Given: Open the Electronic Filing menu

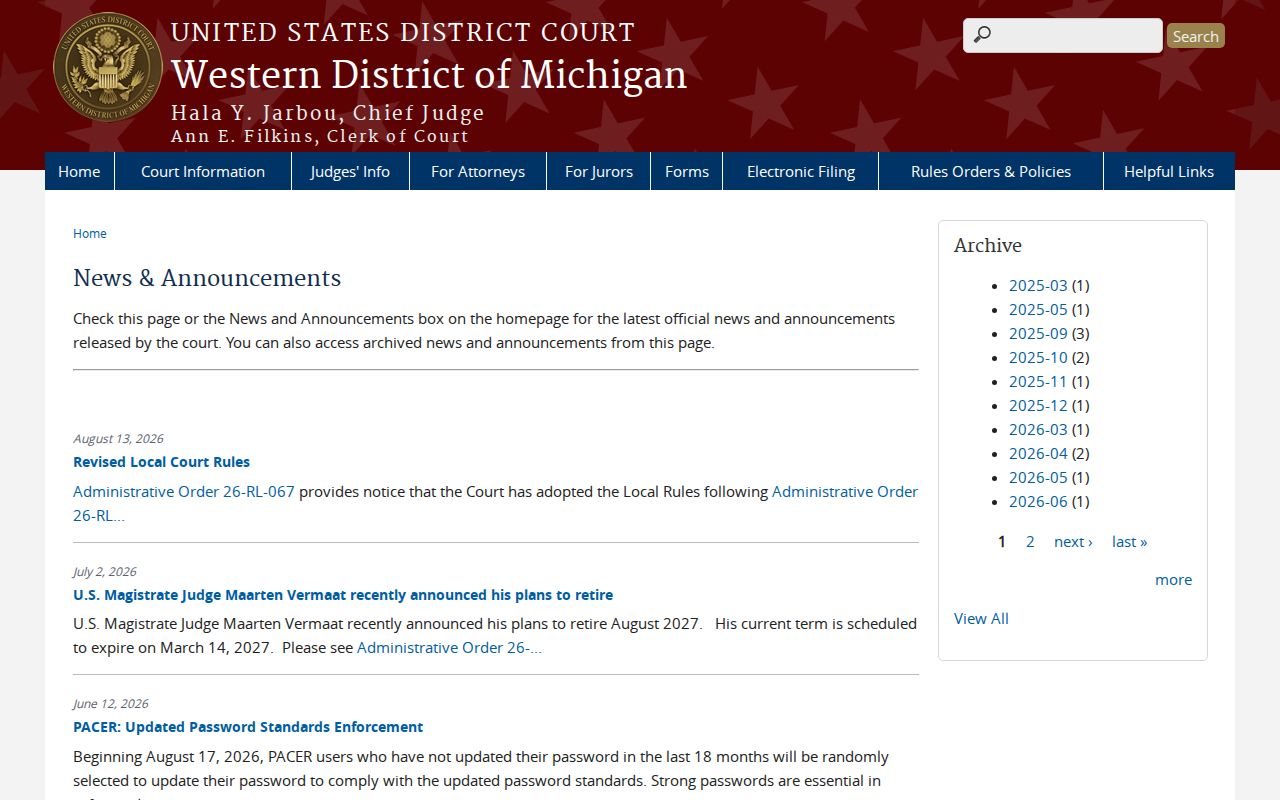Looking at the screenshot, I should [801, 171].
